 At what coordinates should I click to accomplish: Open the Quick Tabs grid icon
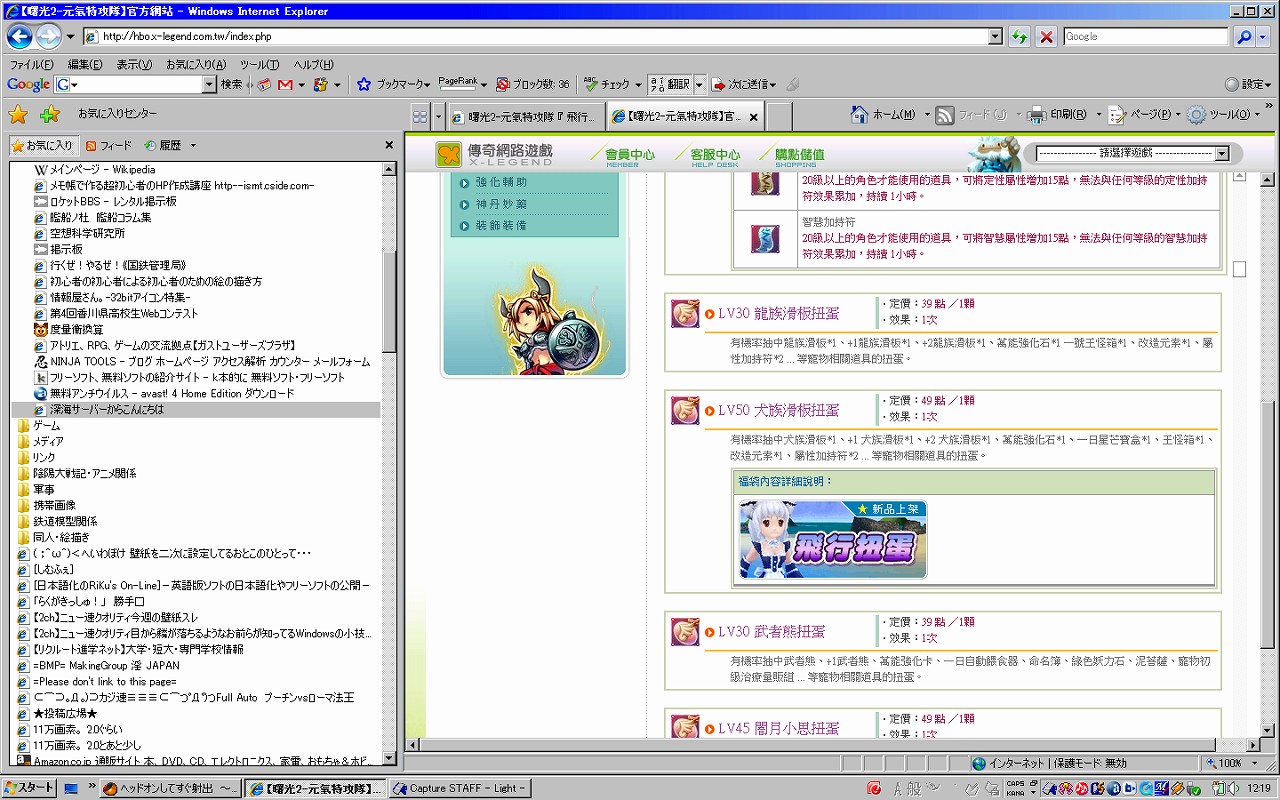click(x=420, y=116)
